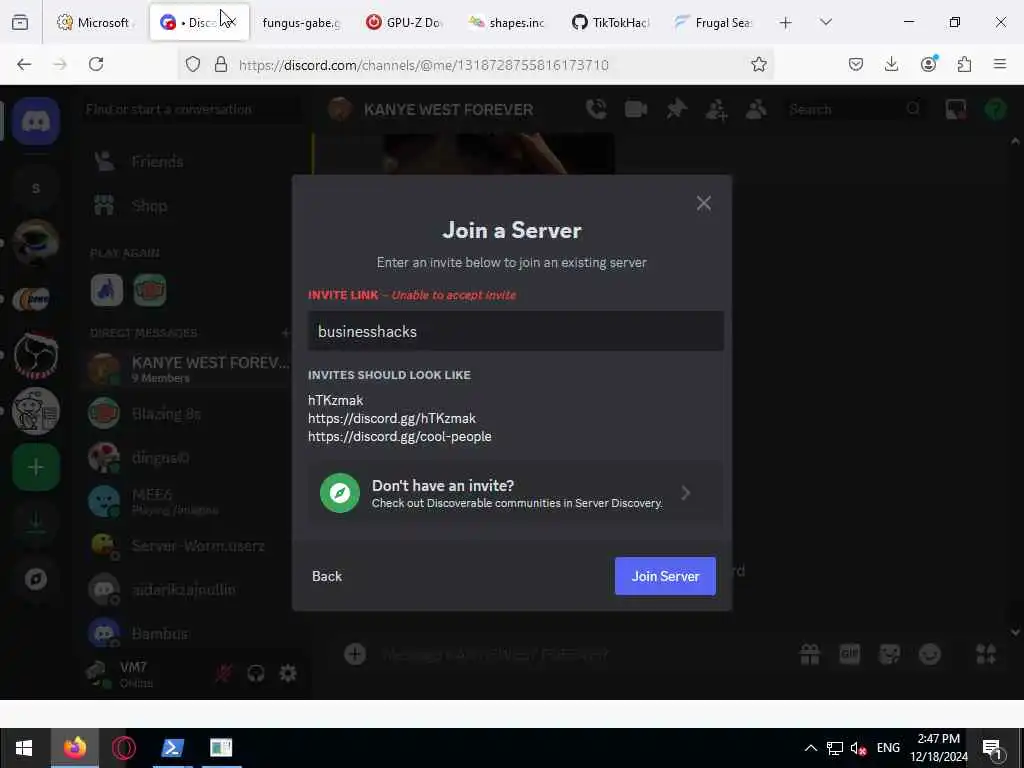Open the Windows notification center
Screen dimensions: 1024x768
tap(992, 748)
